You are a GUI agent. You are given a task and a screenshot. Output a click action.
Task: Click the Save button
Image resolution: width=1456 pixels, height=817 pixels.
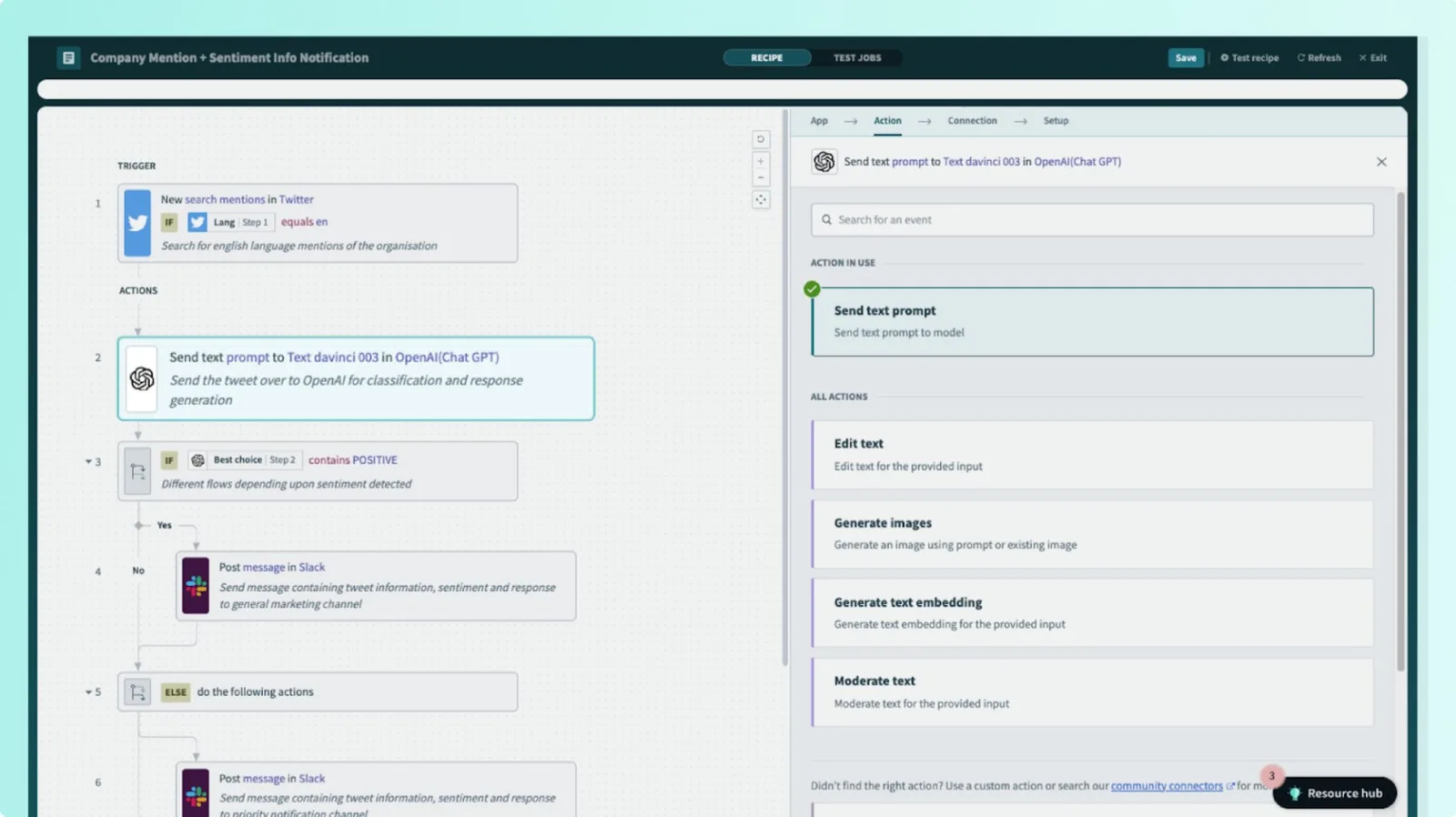1186,57
